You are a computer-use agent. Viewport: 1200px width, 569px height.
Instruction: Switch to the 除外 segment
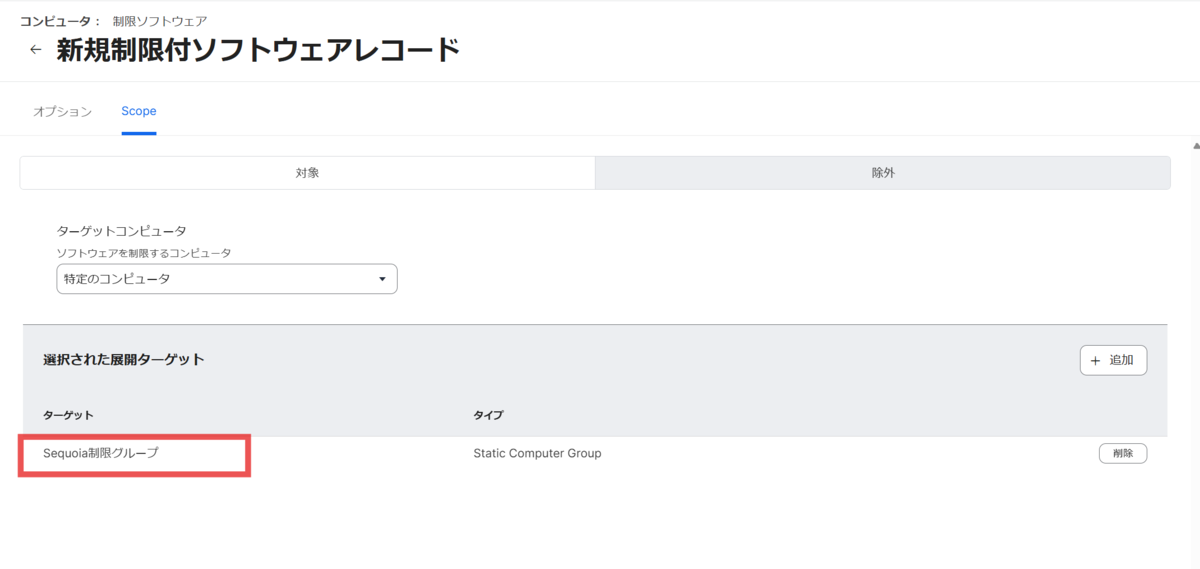point(883,173)
